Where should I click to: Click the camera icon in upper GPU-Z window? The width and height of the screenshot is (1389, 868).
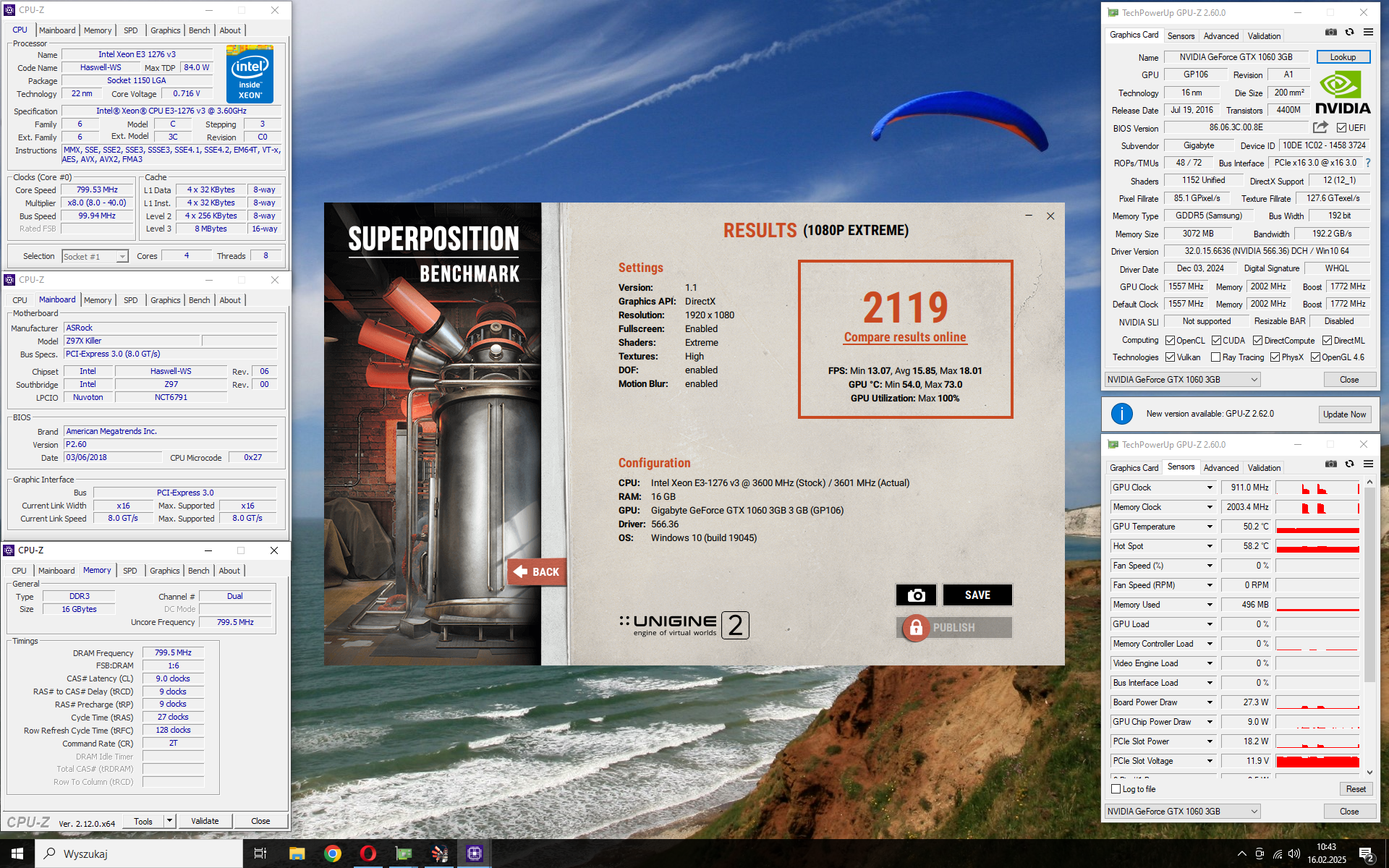pos(1330,32)
